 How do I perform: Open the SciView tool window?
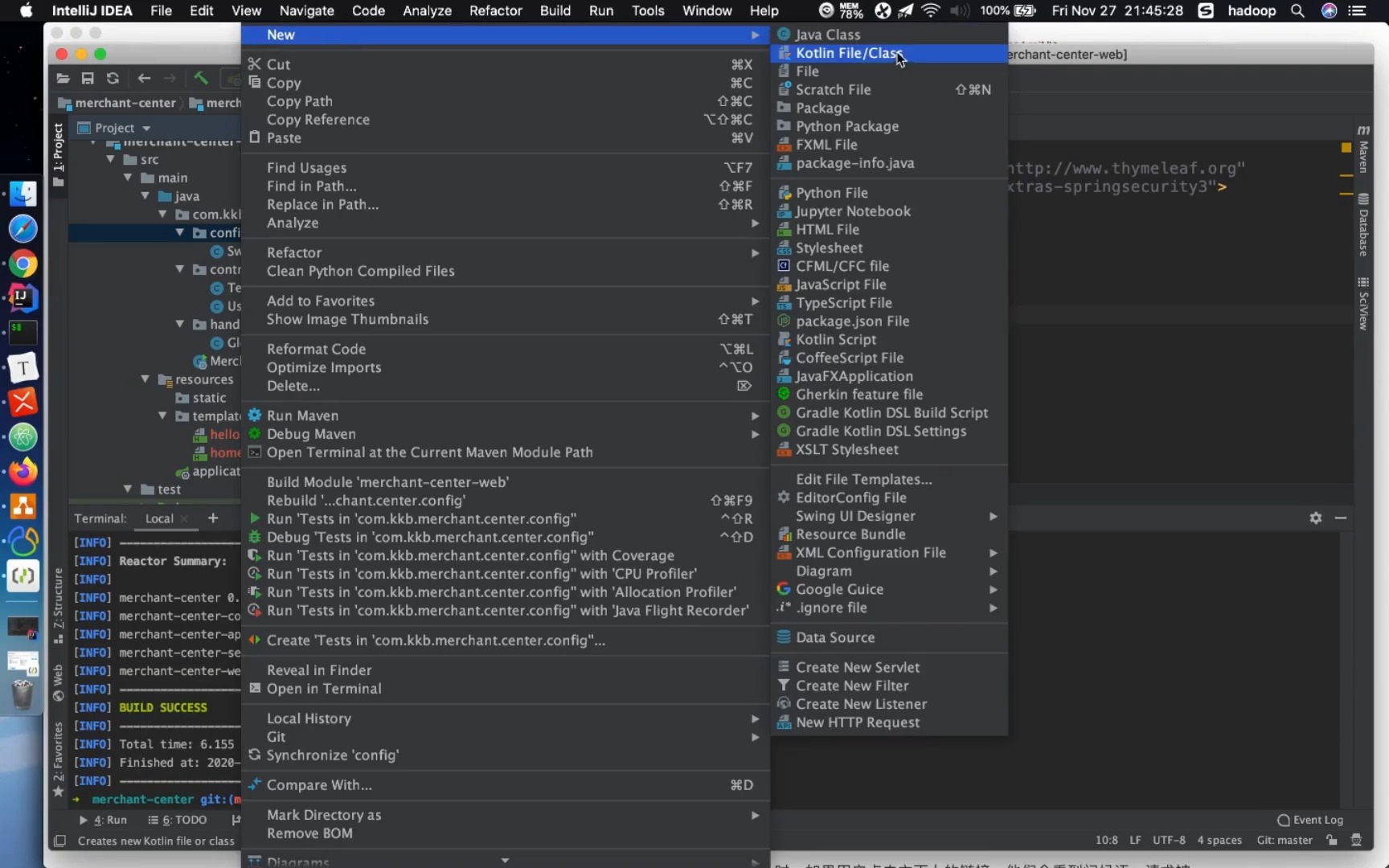point(1363,304)
